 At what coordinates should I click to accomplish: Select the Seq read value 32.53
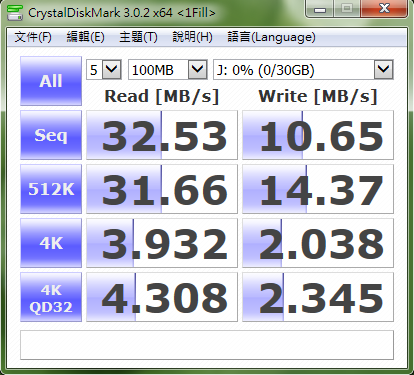point(162,135)
